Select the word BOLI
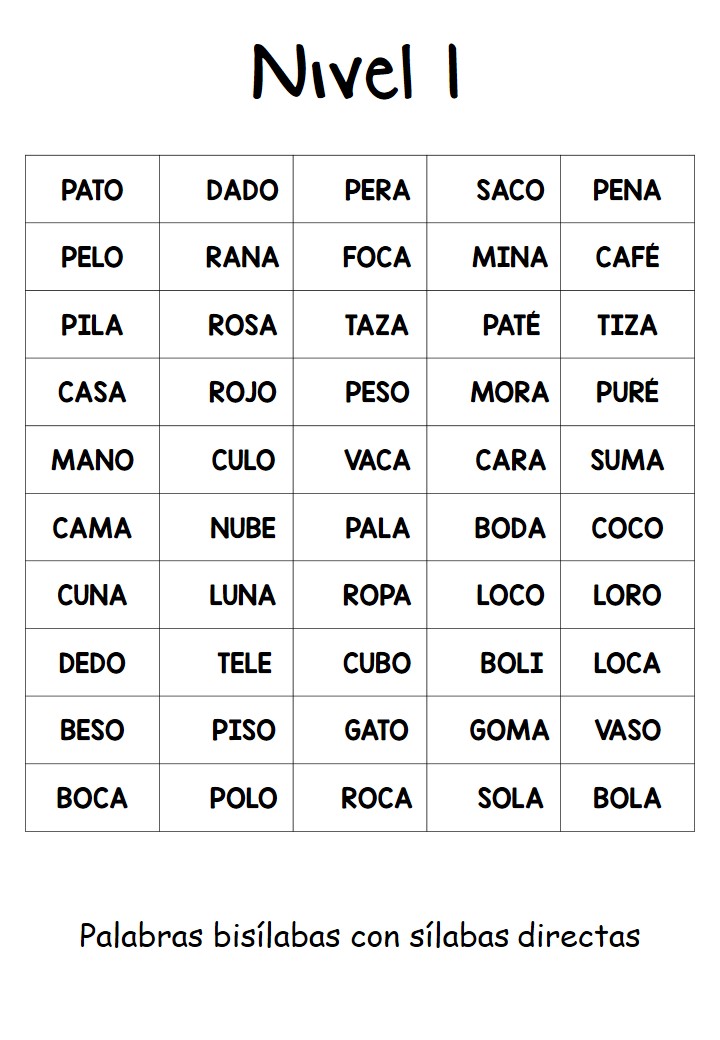The height and width of the screenshot is (1040, 720). click(511, 663)
